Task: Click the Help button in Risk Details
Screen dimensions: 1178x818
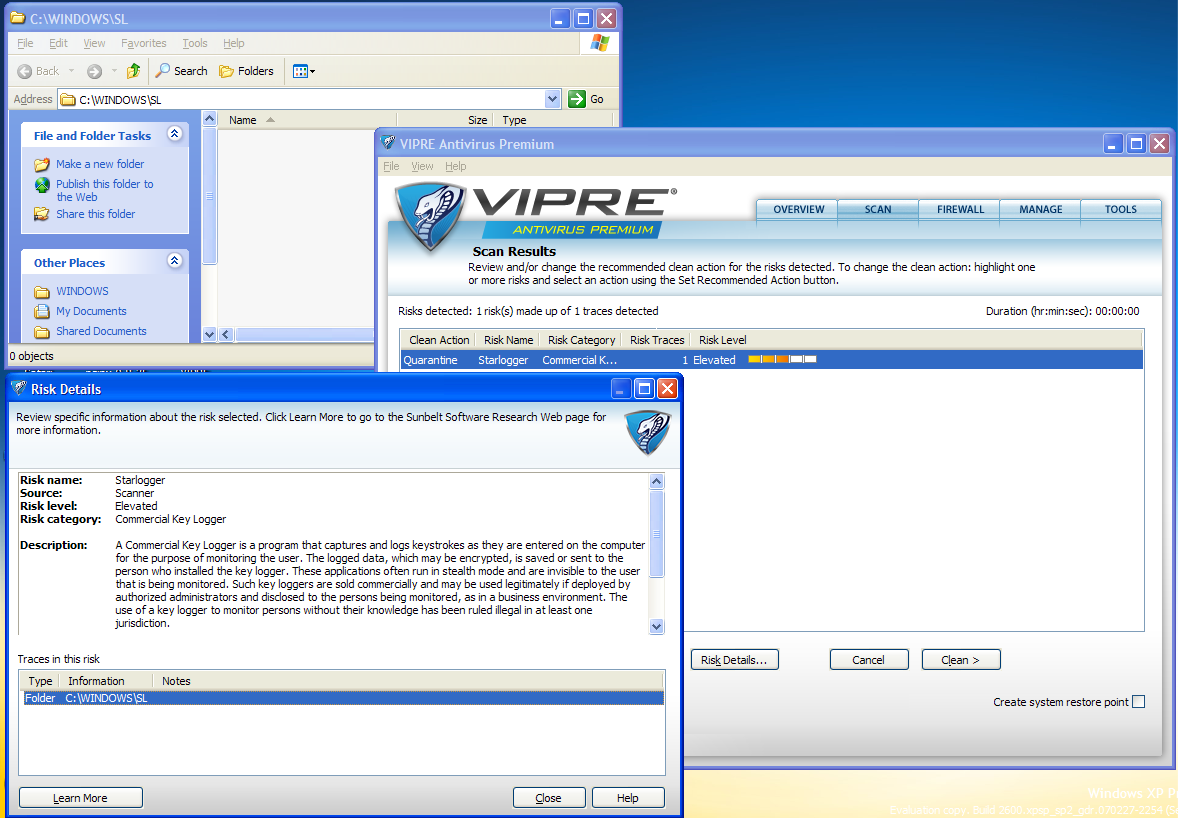Action: 628,798
